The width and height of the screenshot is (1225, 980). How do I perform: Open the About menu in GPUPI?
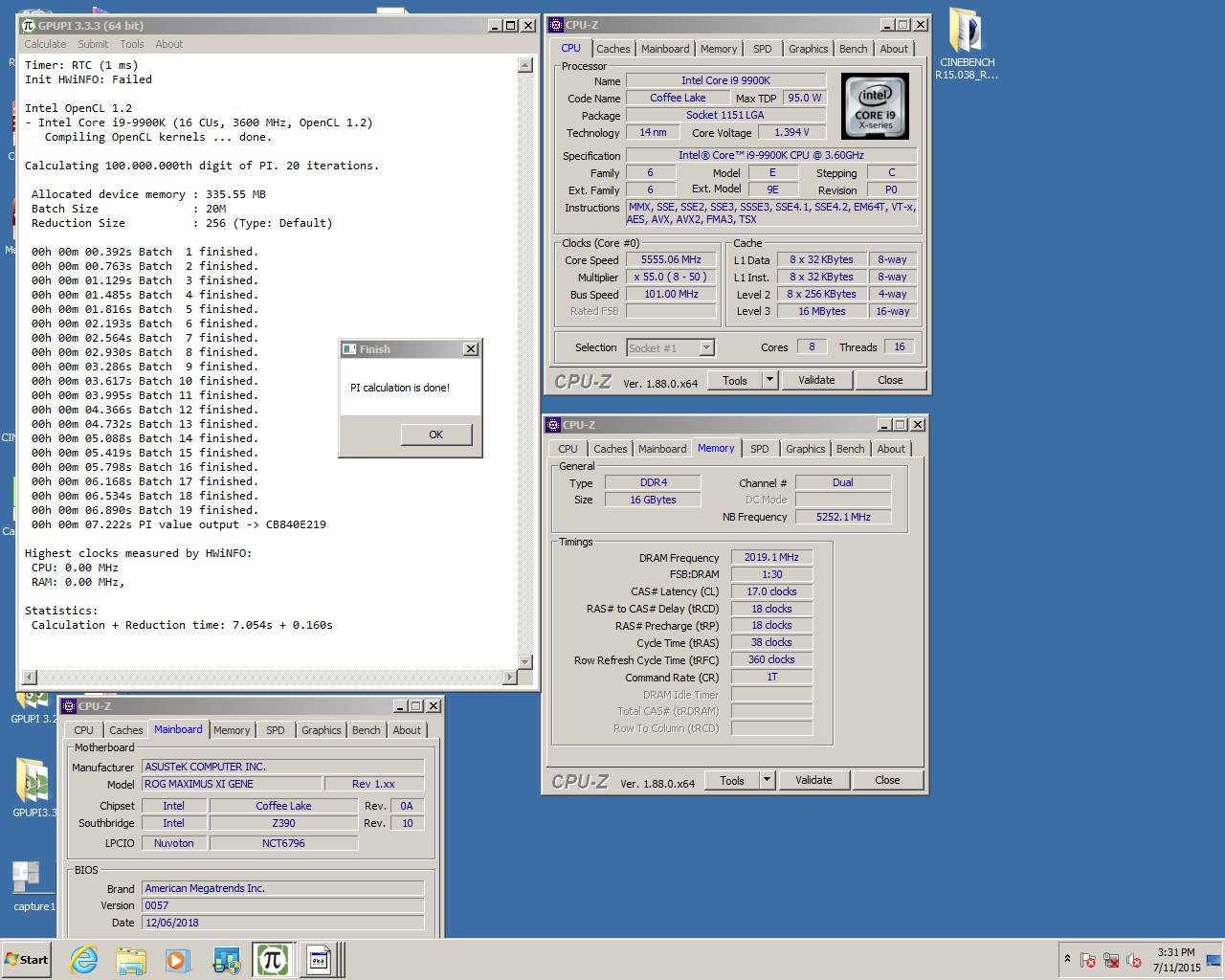pos(169,44)
